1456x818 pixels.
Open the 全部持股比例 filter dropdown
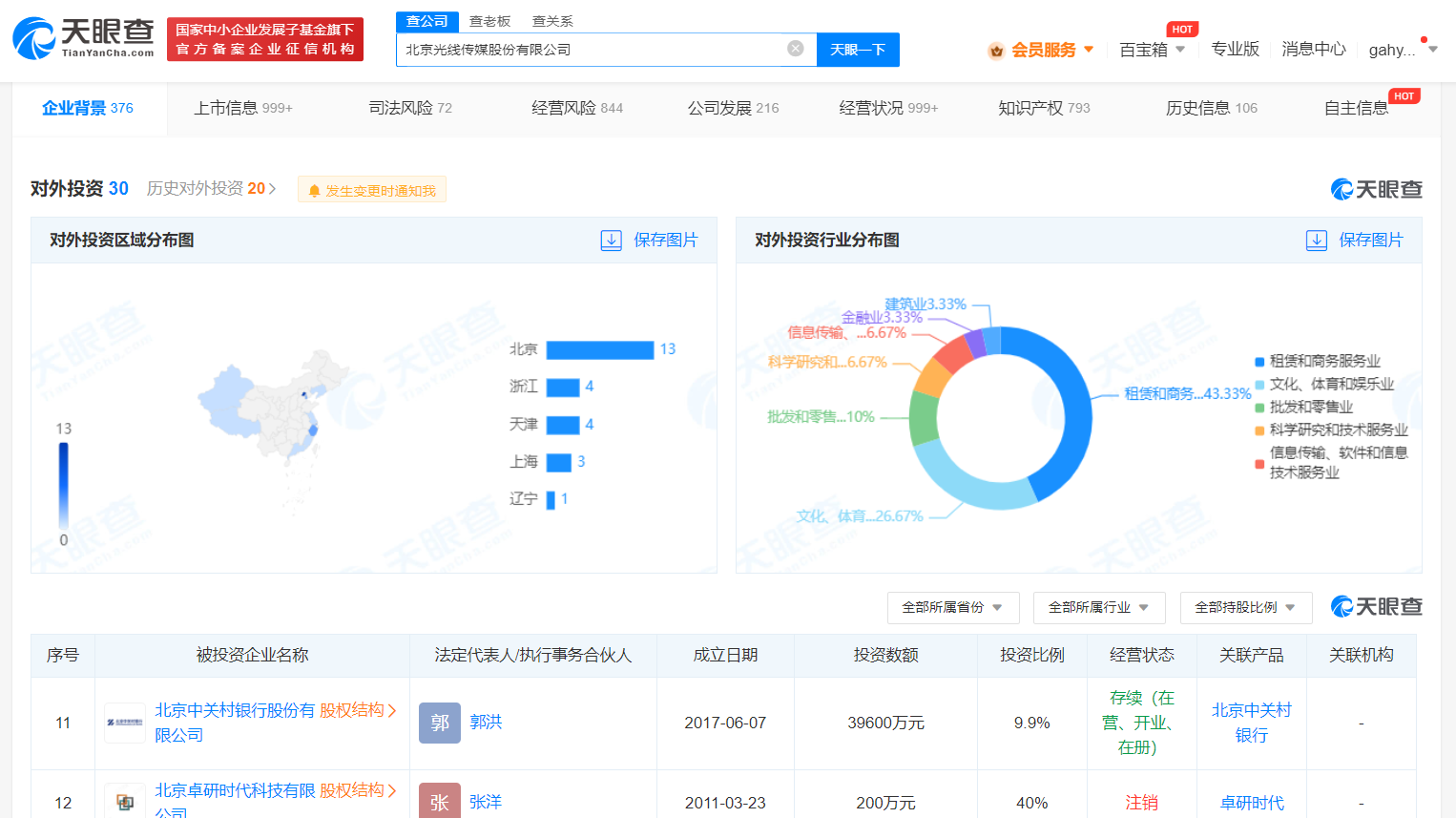click(1246, 608)
